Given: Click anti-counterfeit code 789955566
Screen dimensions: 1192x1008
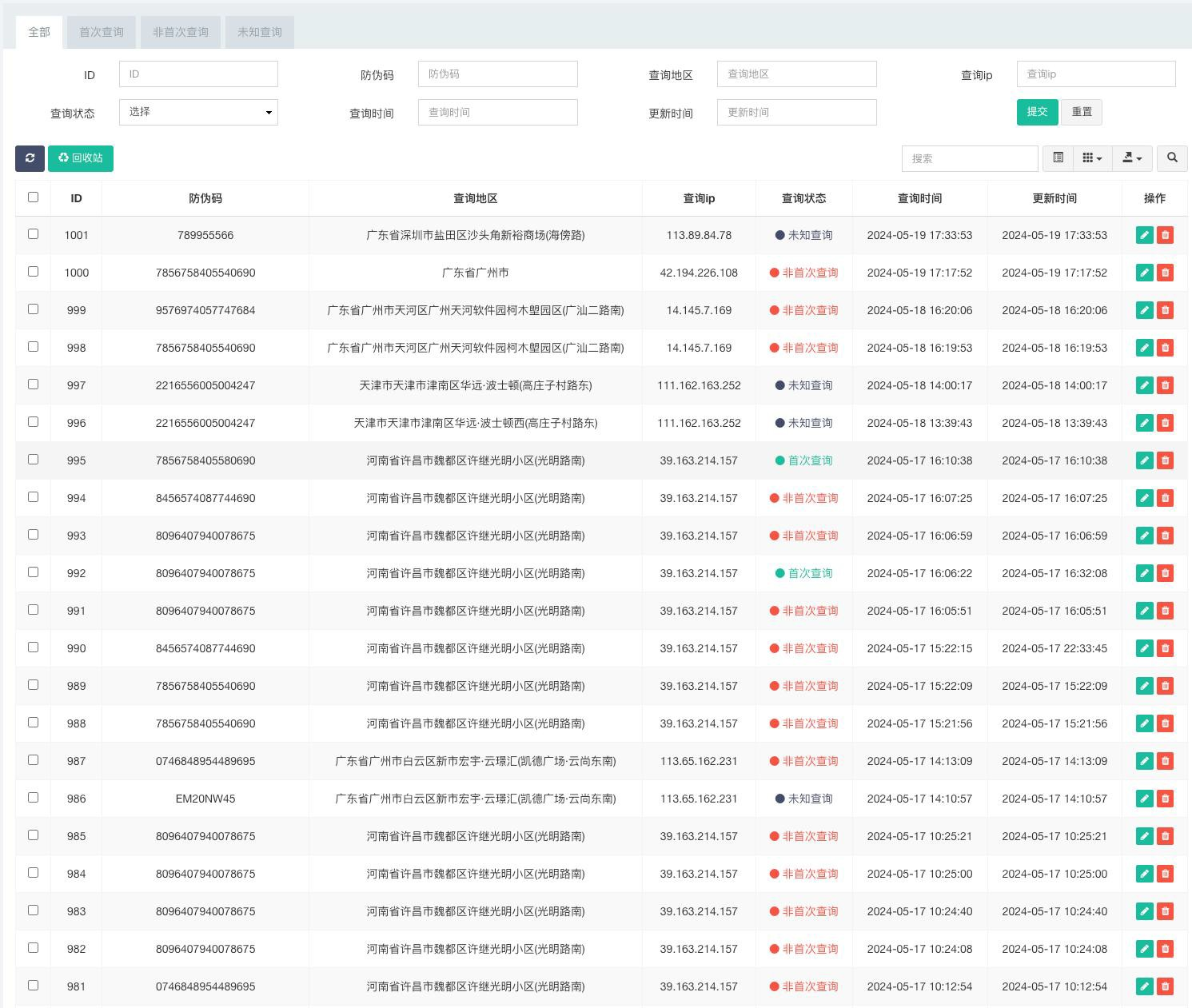Looking at the screenshot, I should 205,235.
